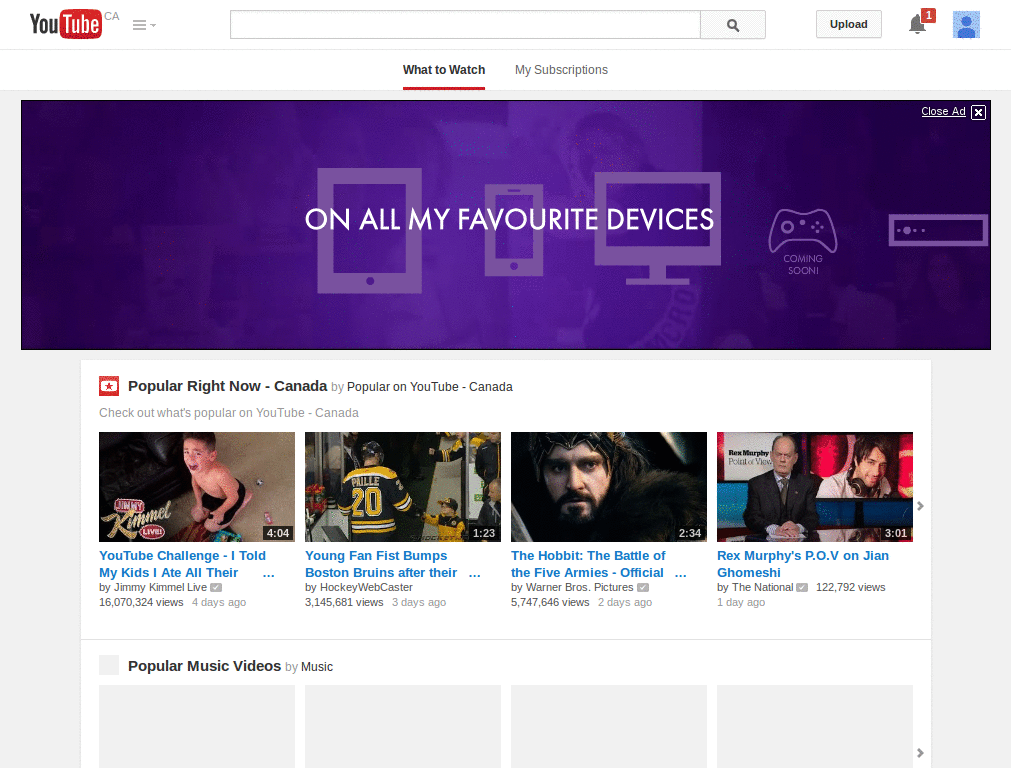Click the set-top box icon in ad
This screenshot has height=768, width=1024.
[938, 230]
